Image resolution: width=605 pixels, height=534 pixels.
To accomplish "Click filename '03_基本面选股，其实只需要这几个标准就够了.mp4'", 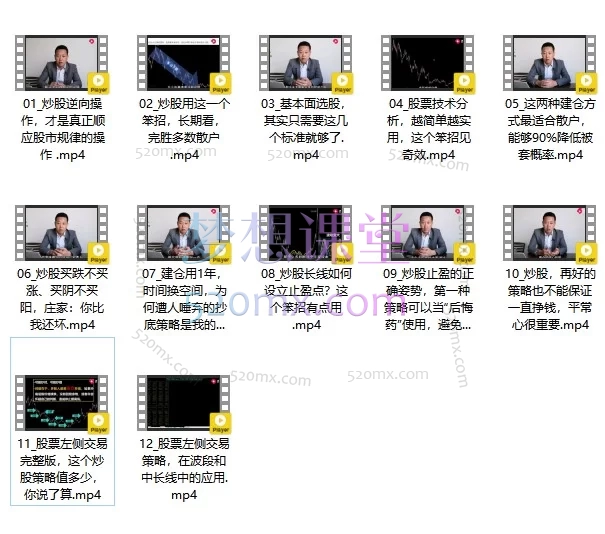I will click(x=306, y=129).
